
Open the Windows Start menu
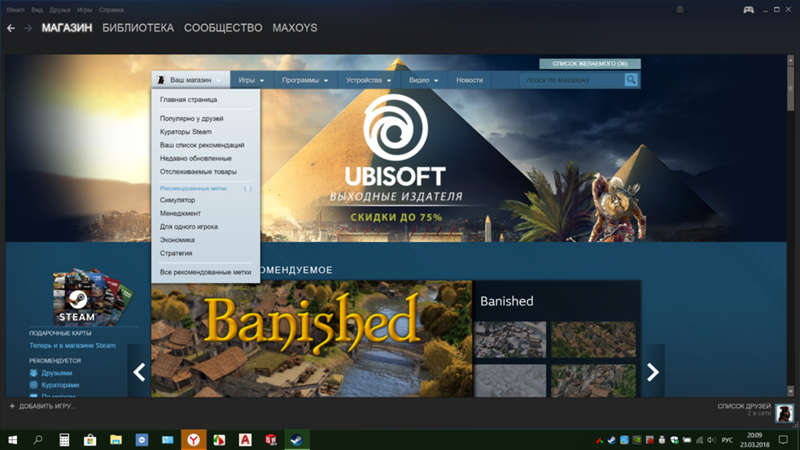pyautogui.click(x=12, y=440)
